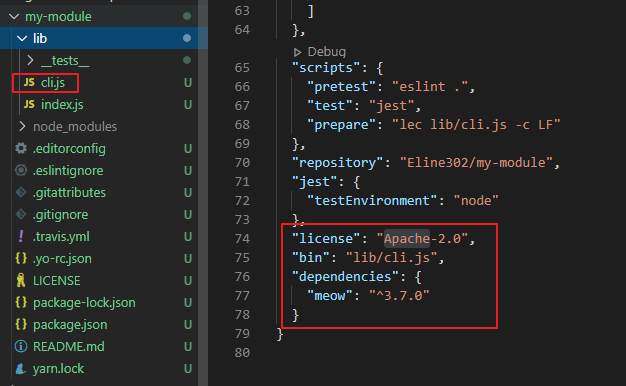Collapse the my-module folder
Screen dimensions: 626x386
point(14,16)
